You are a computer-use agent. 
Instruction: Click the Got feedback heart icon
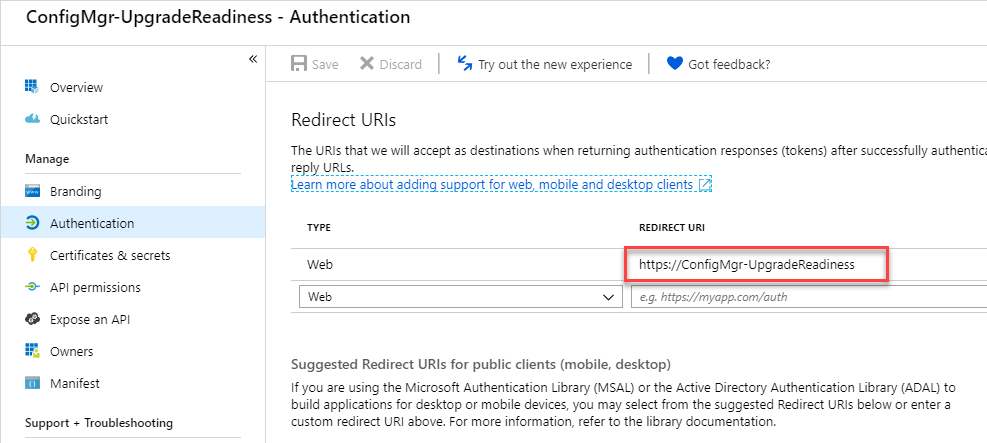tap(675, 64)
